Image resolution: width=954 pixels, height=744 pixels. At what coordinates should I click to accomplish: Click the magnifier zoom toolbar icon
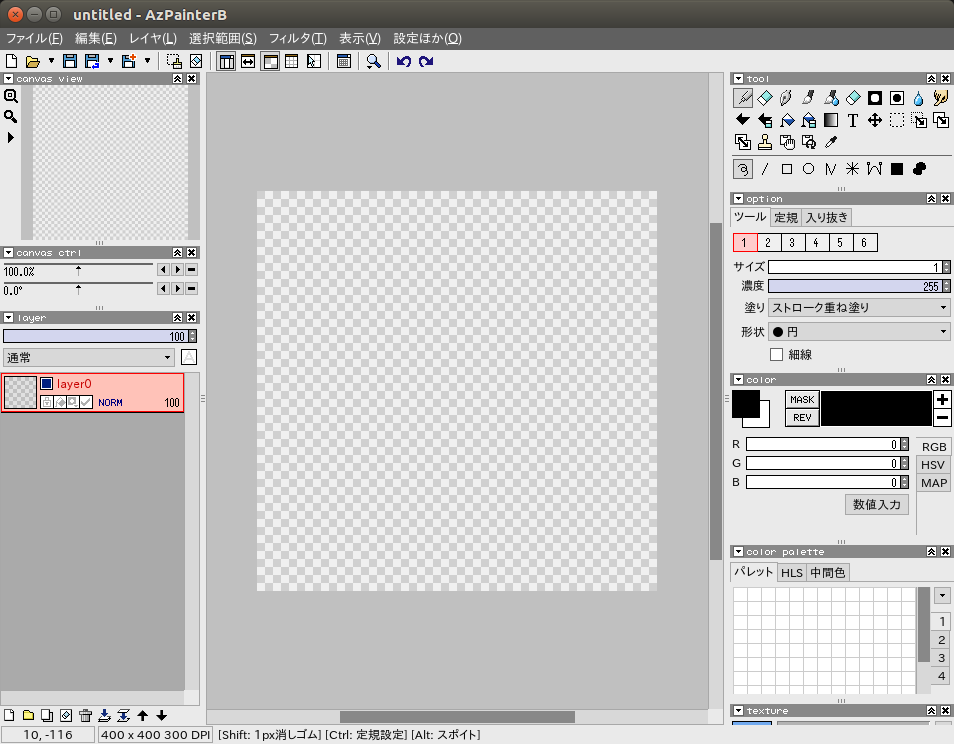pos(374,61)
